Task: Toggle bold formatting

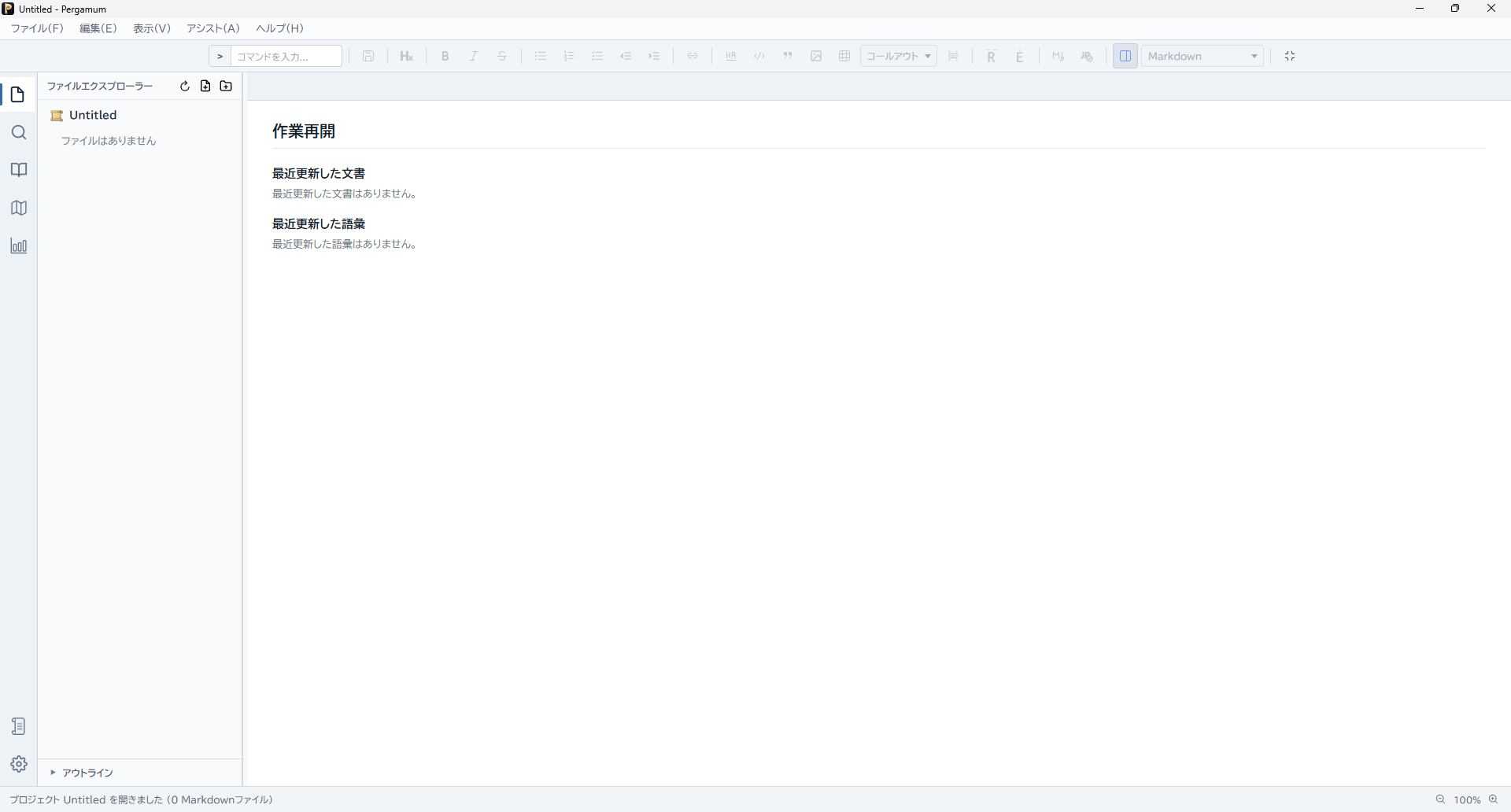Action: 445,56
